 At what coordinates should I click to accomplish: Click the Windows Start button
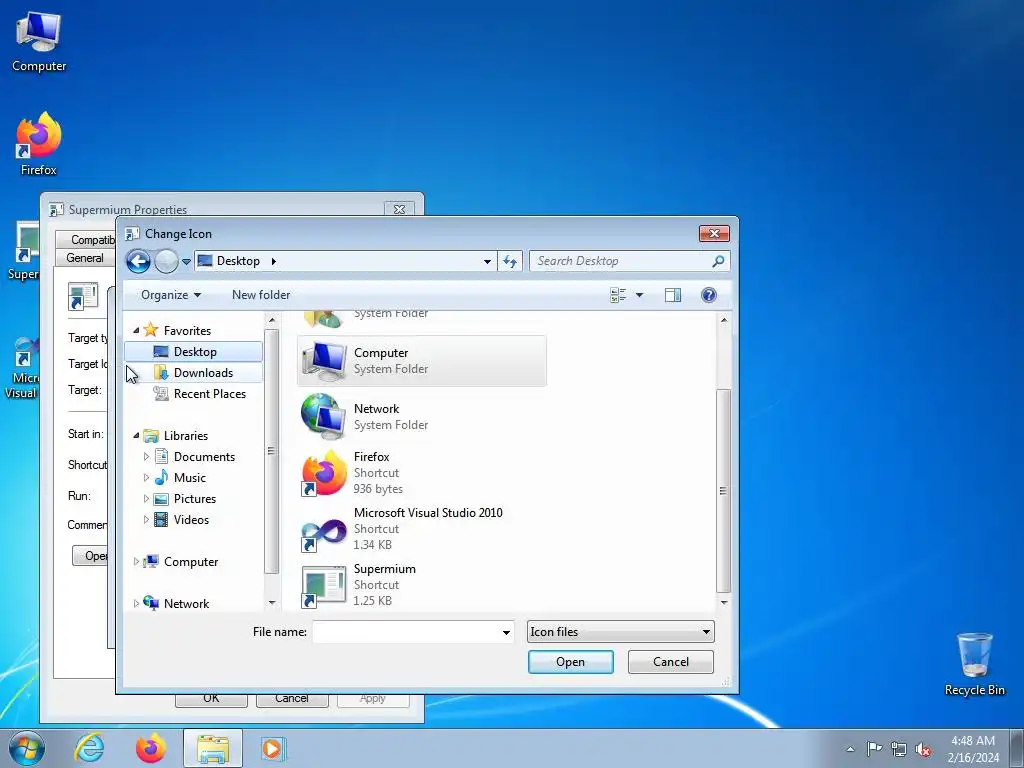26,748
